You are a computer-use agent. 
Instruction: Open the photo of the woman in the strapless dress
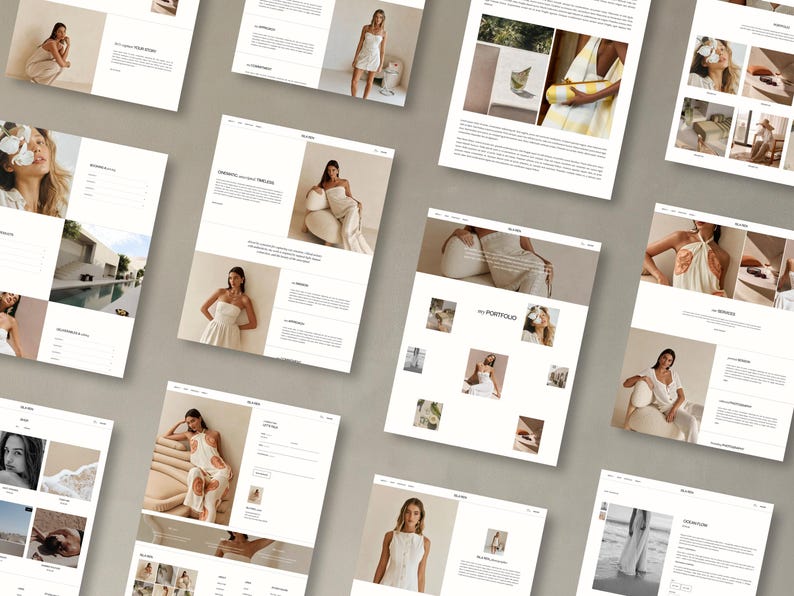coord(228,304)
